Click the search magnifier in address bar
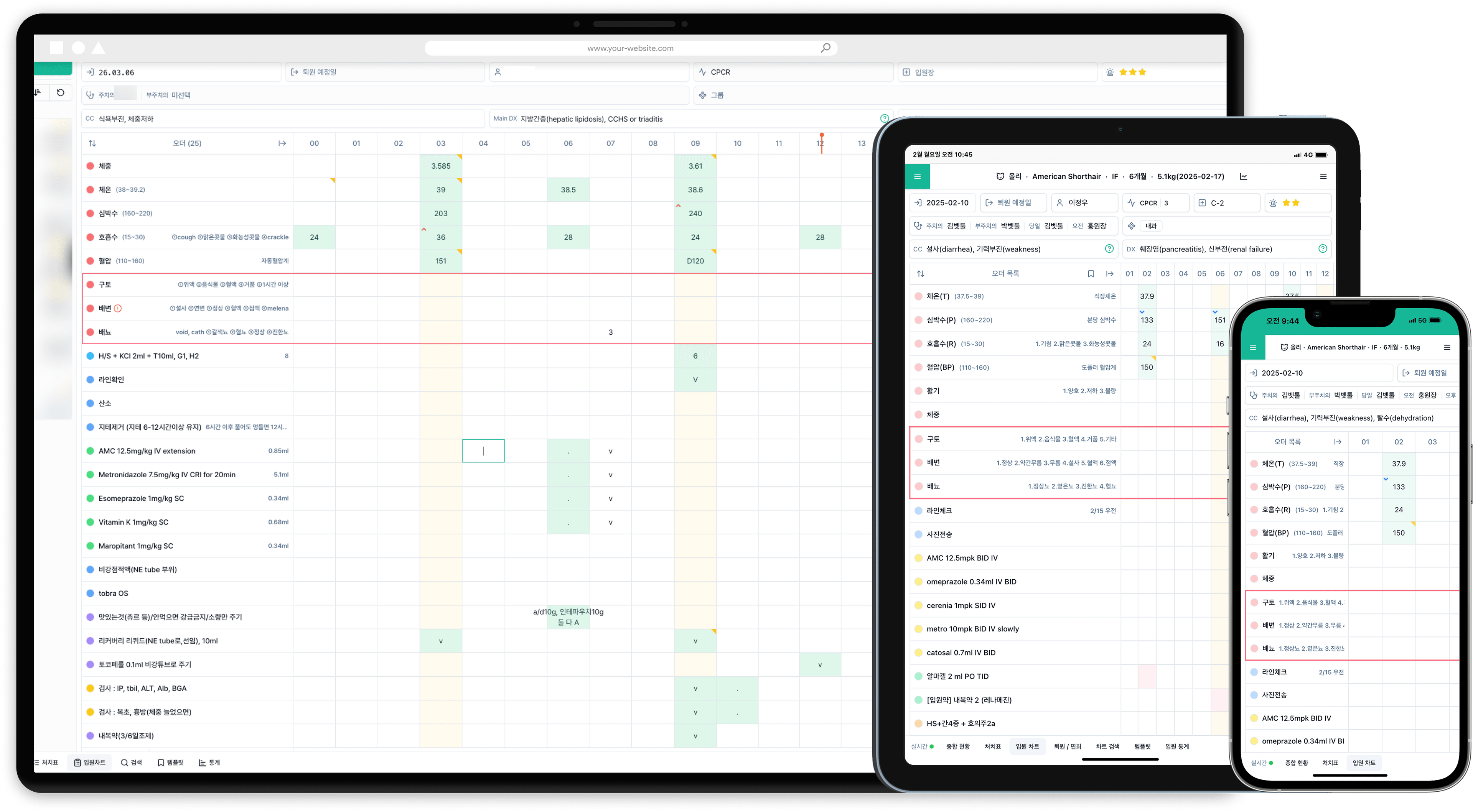This screenshot has width=1473, height=812. 825,48
